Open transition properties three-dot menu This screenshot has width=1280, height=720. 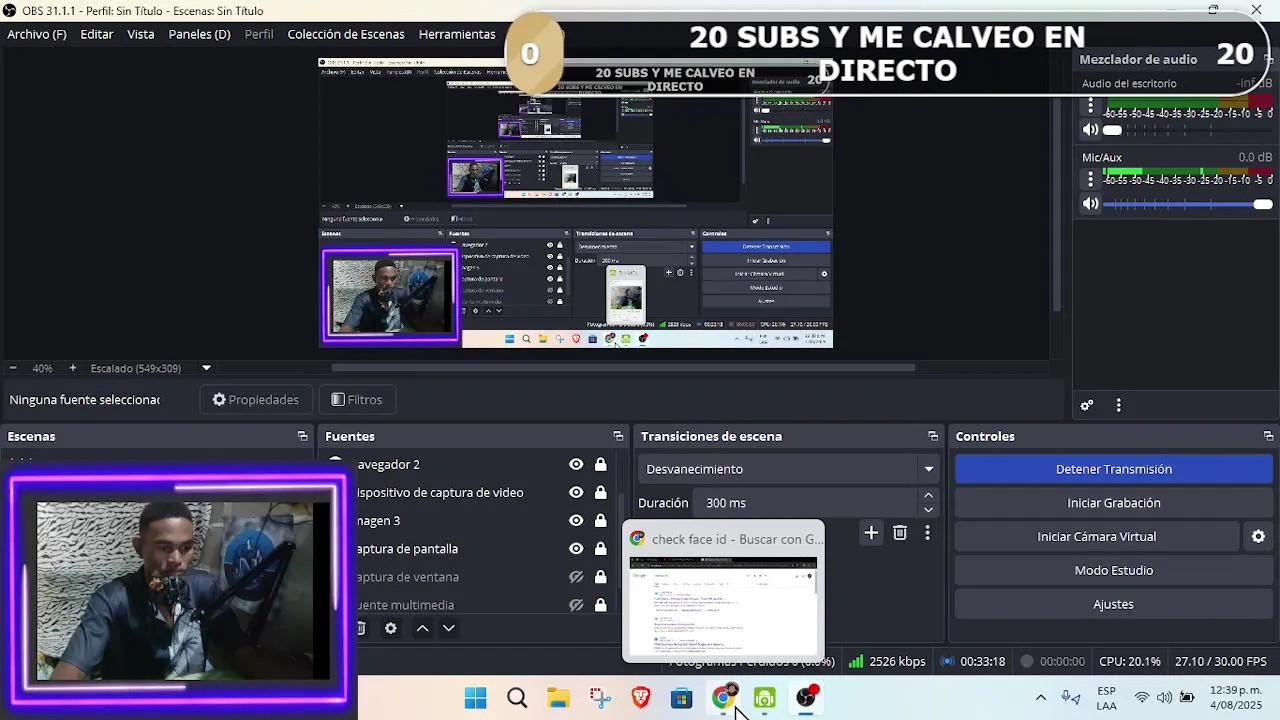pos(927,533)
